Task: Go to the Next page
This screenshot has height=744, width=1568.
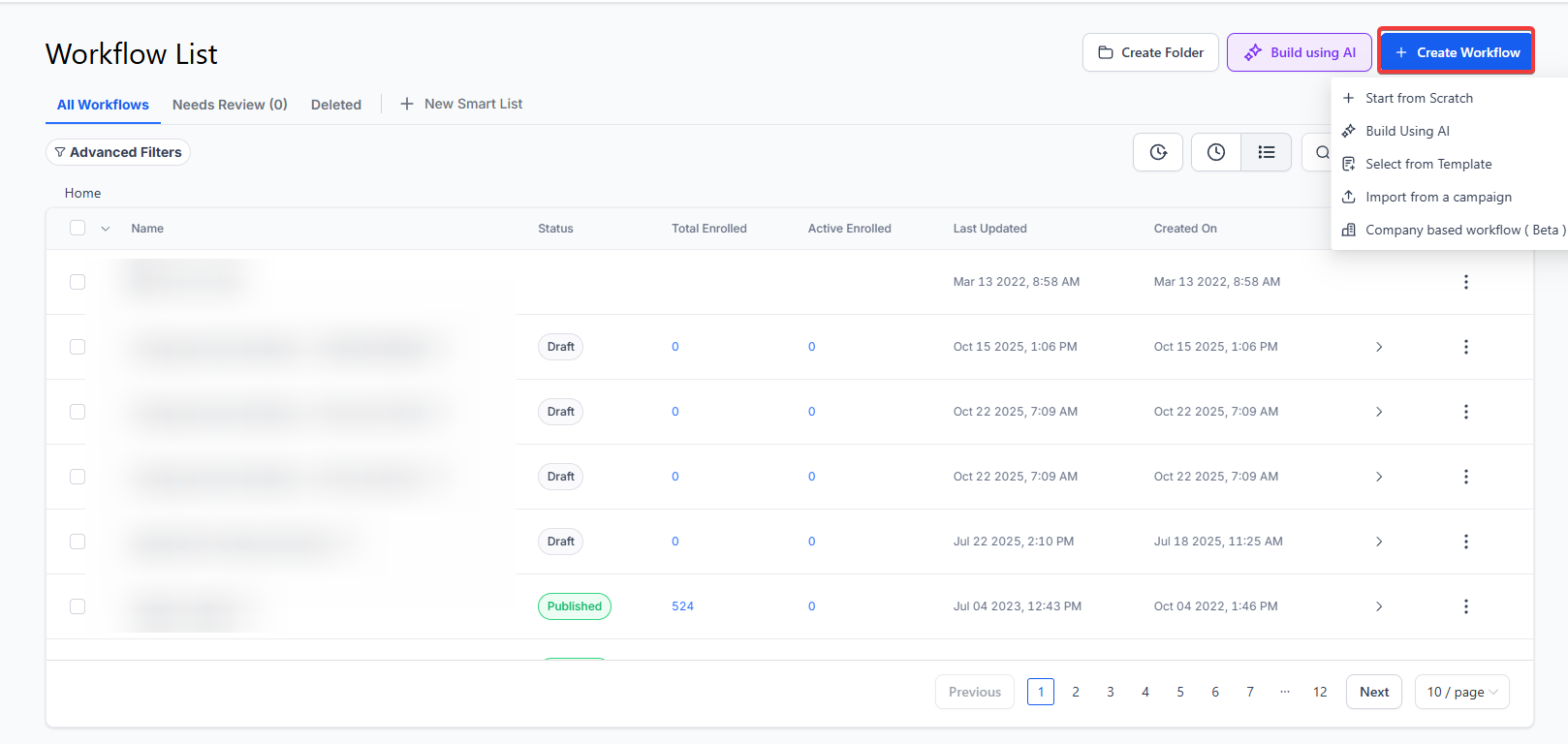Action: 1373,692
